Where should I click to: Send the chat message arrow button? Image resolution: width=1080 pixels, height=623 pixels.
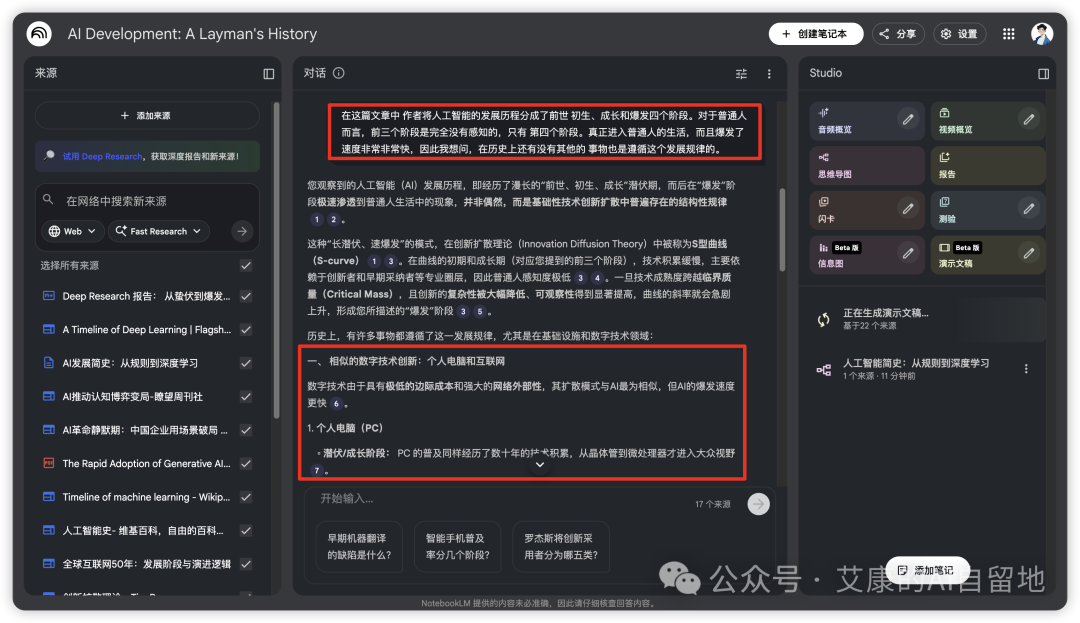[x=758, y=504]
